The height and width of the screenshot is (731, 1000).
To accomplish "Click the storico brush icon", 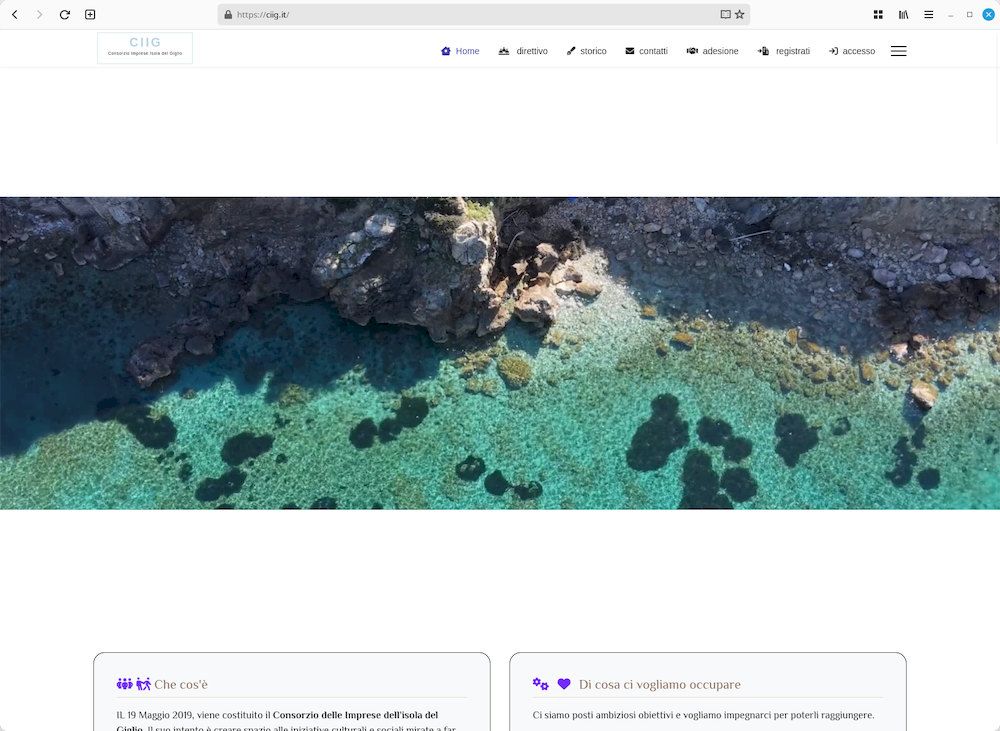I will click(571, 51).
